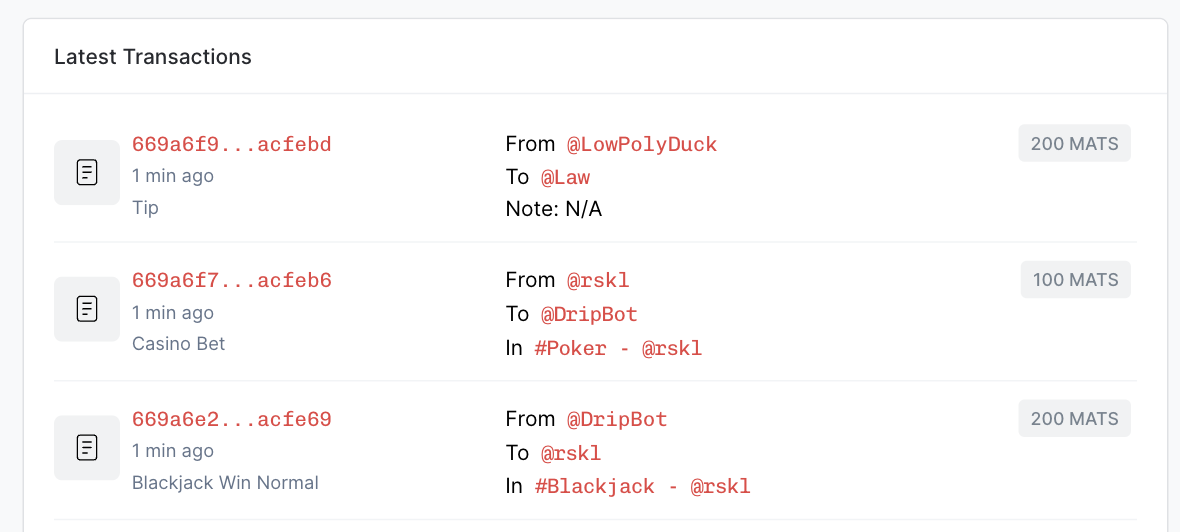Open the #Poker - @rskl channel link
Screen dimensions: 1180x532
coord(619,348)
